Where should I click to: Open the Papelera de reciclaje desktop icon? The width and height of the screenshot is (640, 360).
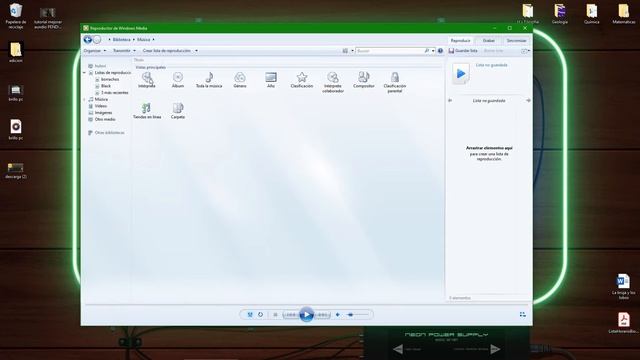point(16,16)
